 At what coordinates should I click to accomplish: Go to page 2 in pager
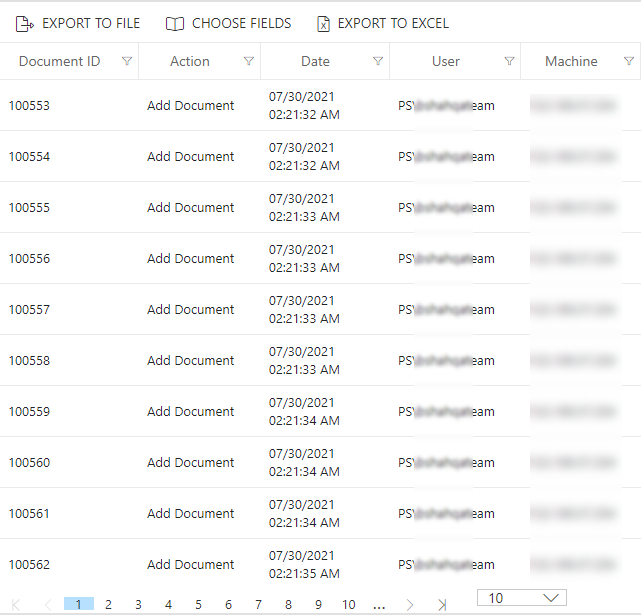(x=108, y=605)
